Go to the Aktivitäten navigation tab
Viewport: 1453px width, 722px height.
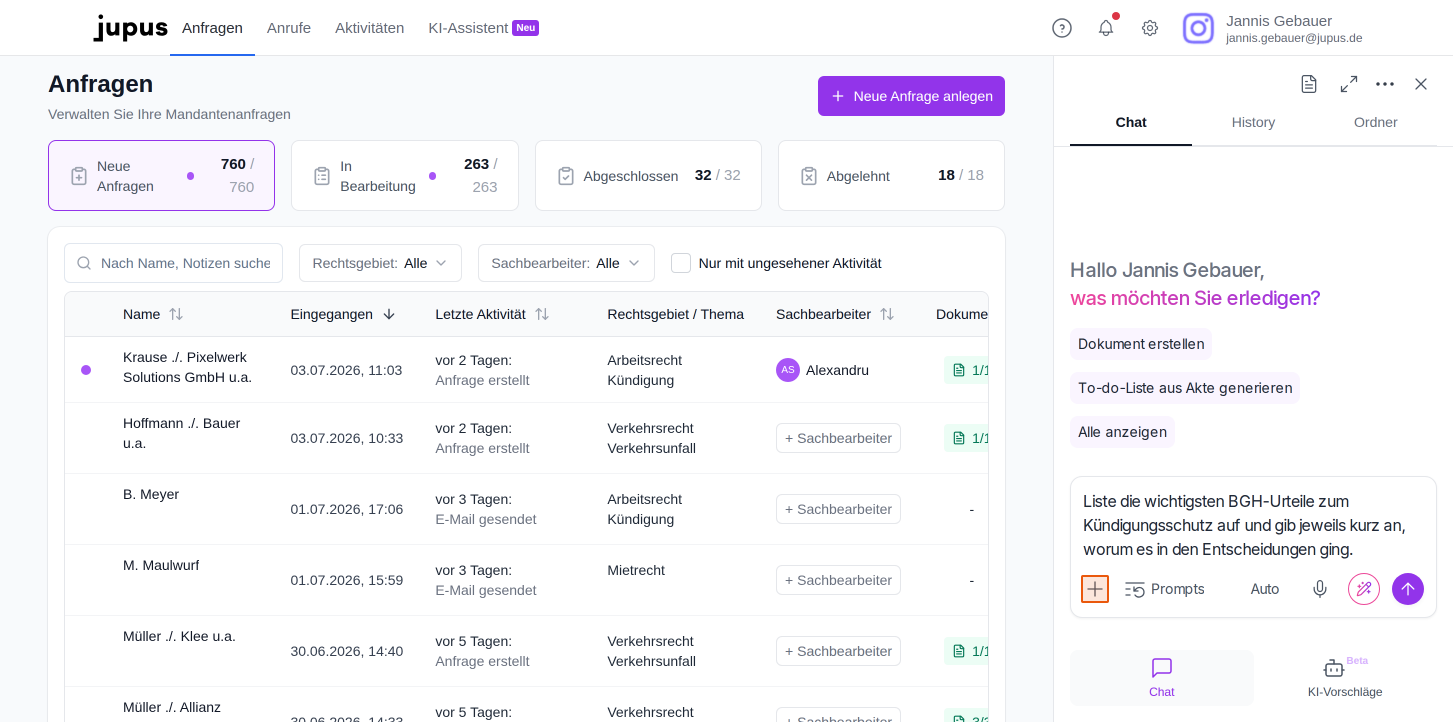coord(370,28)
